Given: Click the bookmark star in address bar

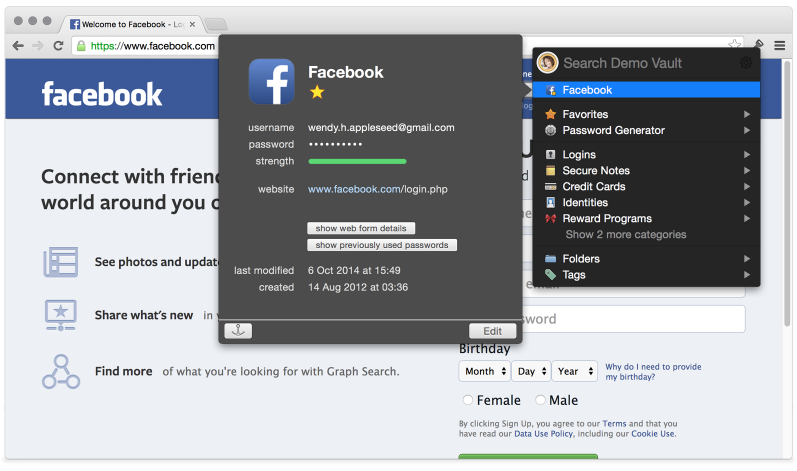Looking at the screenshot, I should [x=734, y=44].
